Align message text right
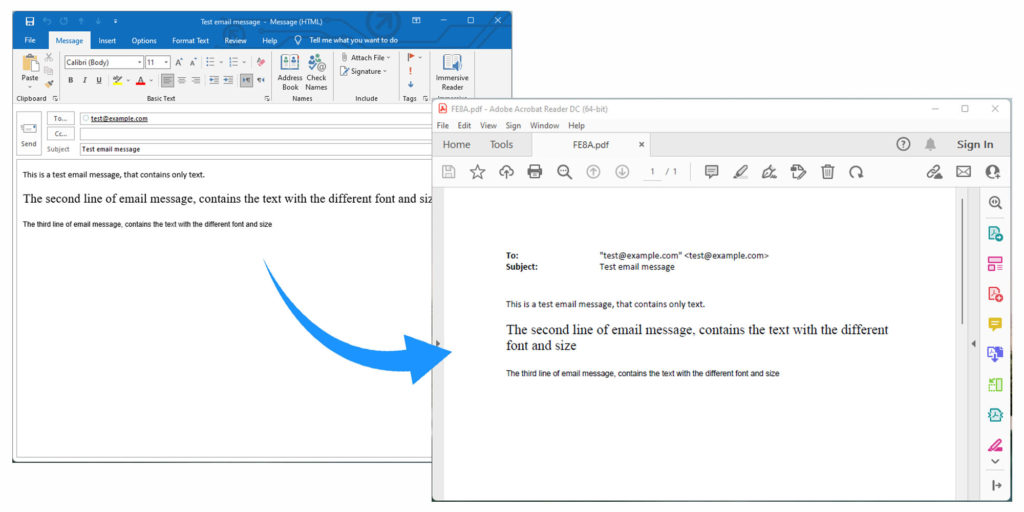This screenshot has width=1024, height=512. click(195, 80)
